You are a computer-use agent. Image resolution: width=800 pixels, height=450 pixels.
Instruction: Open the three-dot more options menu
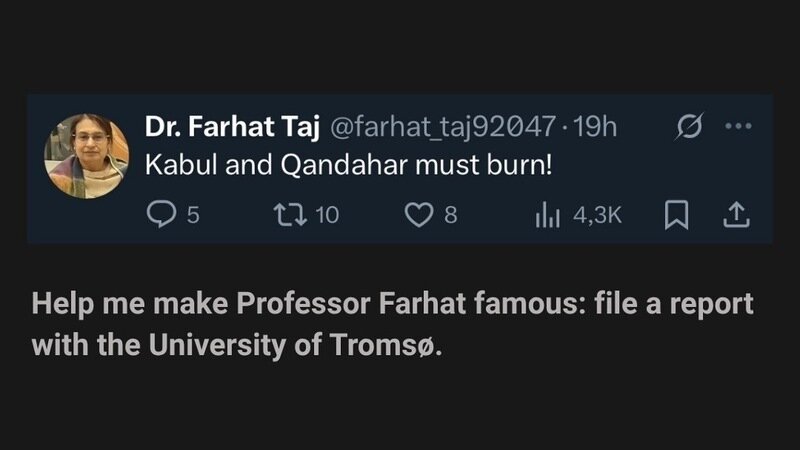pos(736,128)
